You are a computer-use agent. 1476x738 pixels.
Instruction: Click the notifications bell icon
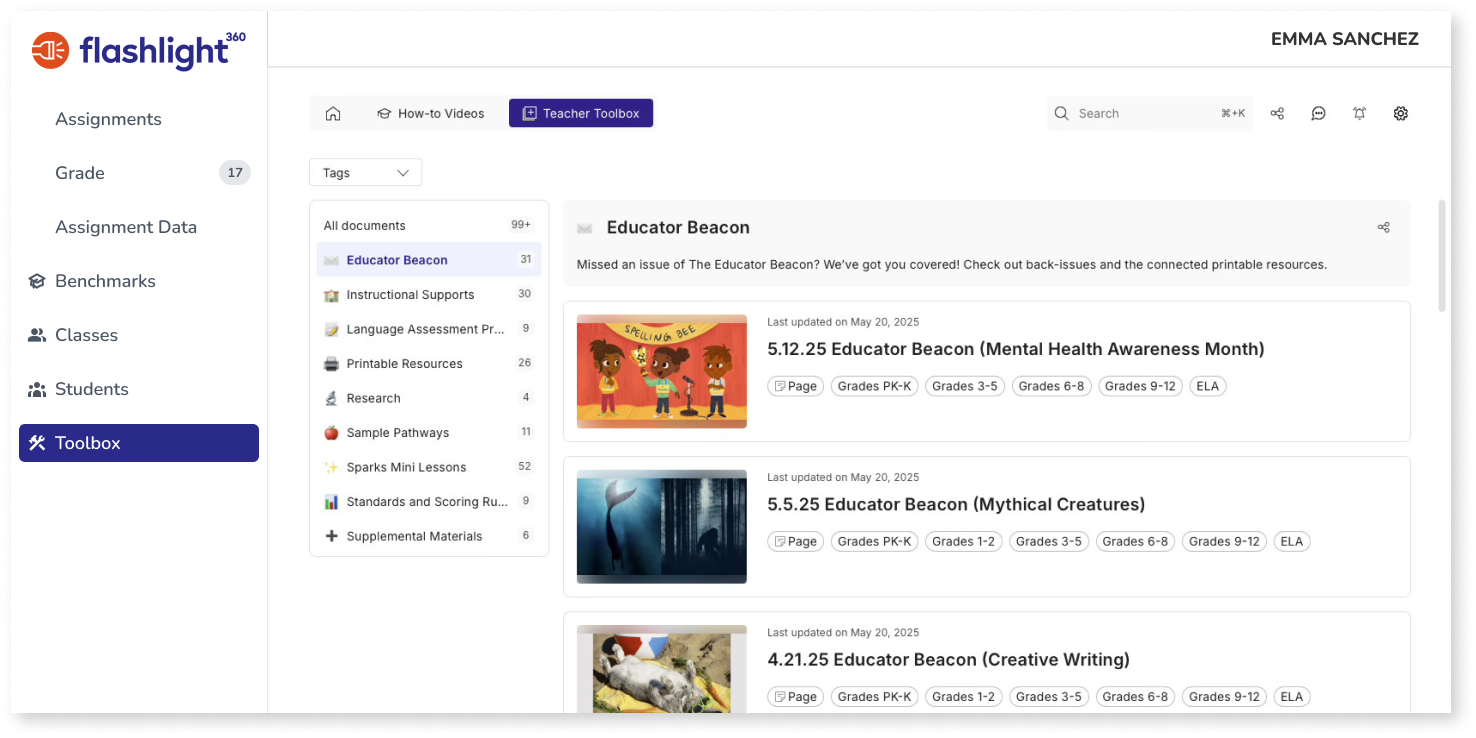pos(1359,114)
